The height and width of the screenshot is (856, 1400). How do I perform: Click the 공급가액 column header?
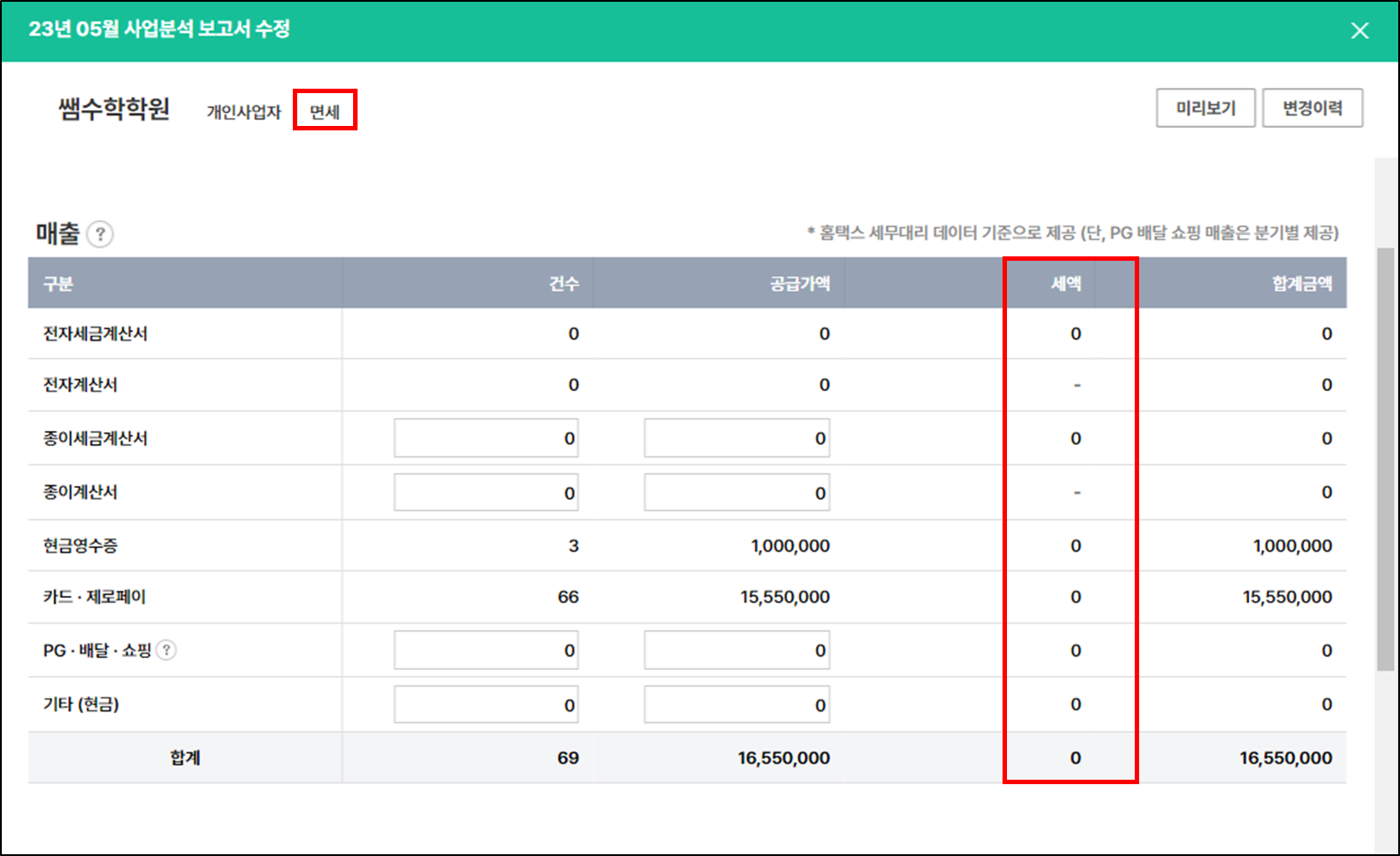pos(799,284)
